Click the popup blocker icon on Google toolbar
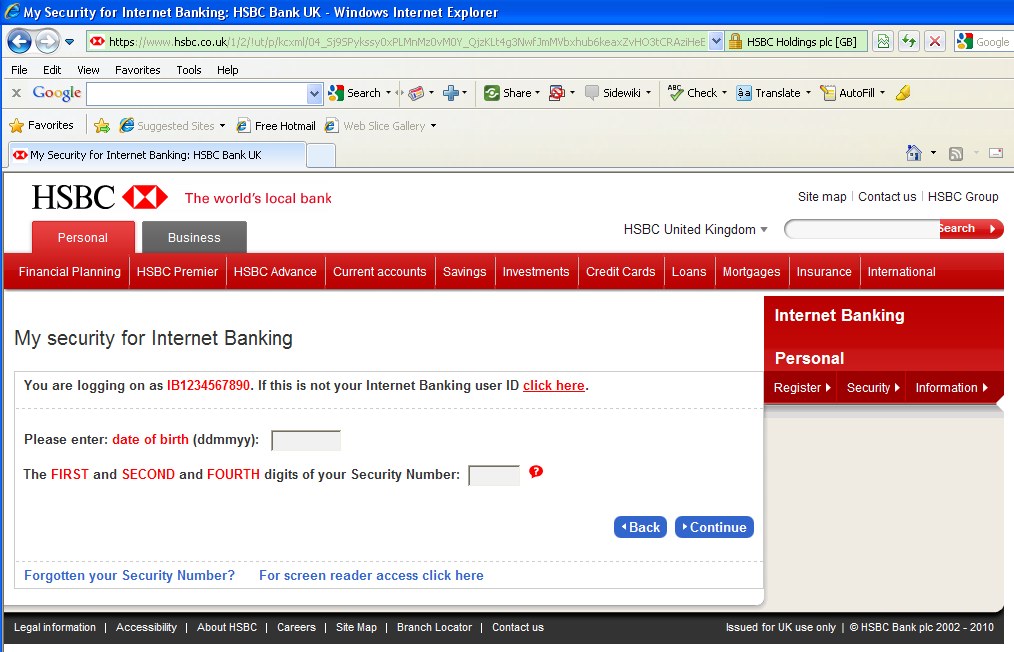This screenshot has height=652, width=1014. click(556, 93)
